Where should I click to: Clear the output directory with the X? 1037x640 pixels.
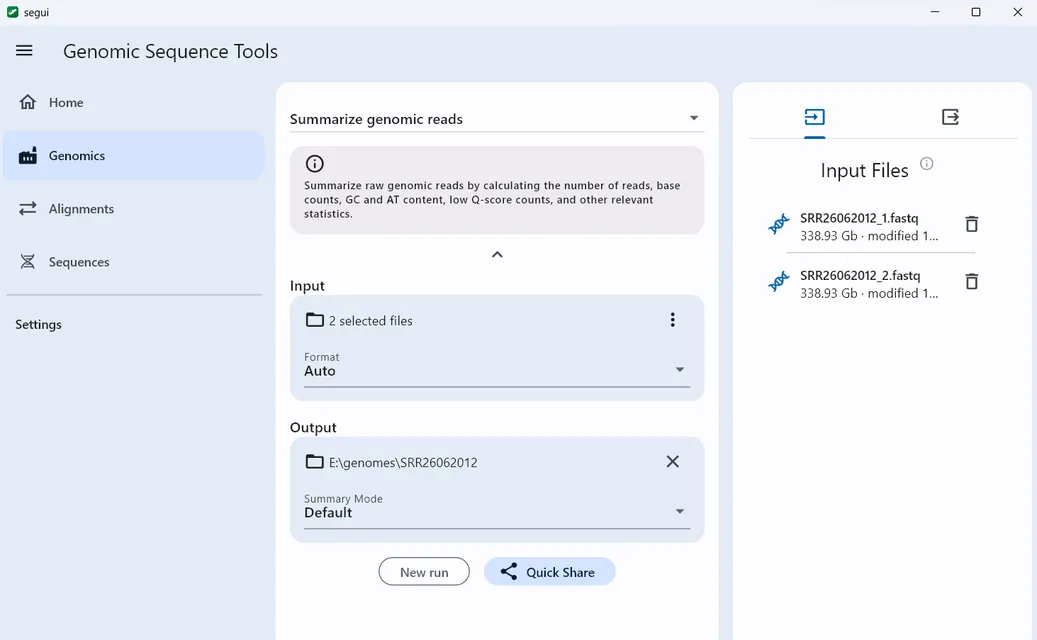tap(673, 461)
